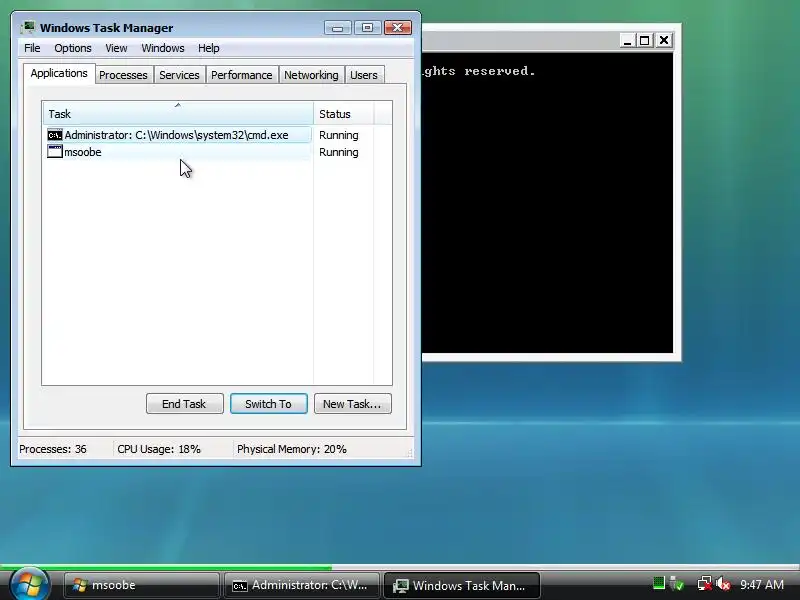Minimize the command prompt window
800x600 pixels.
[628, 40]
